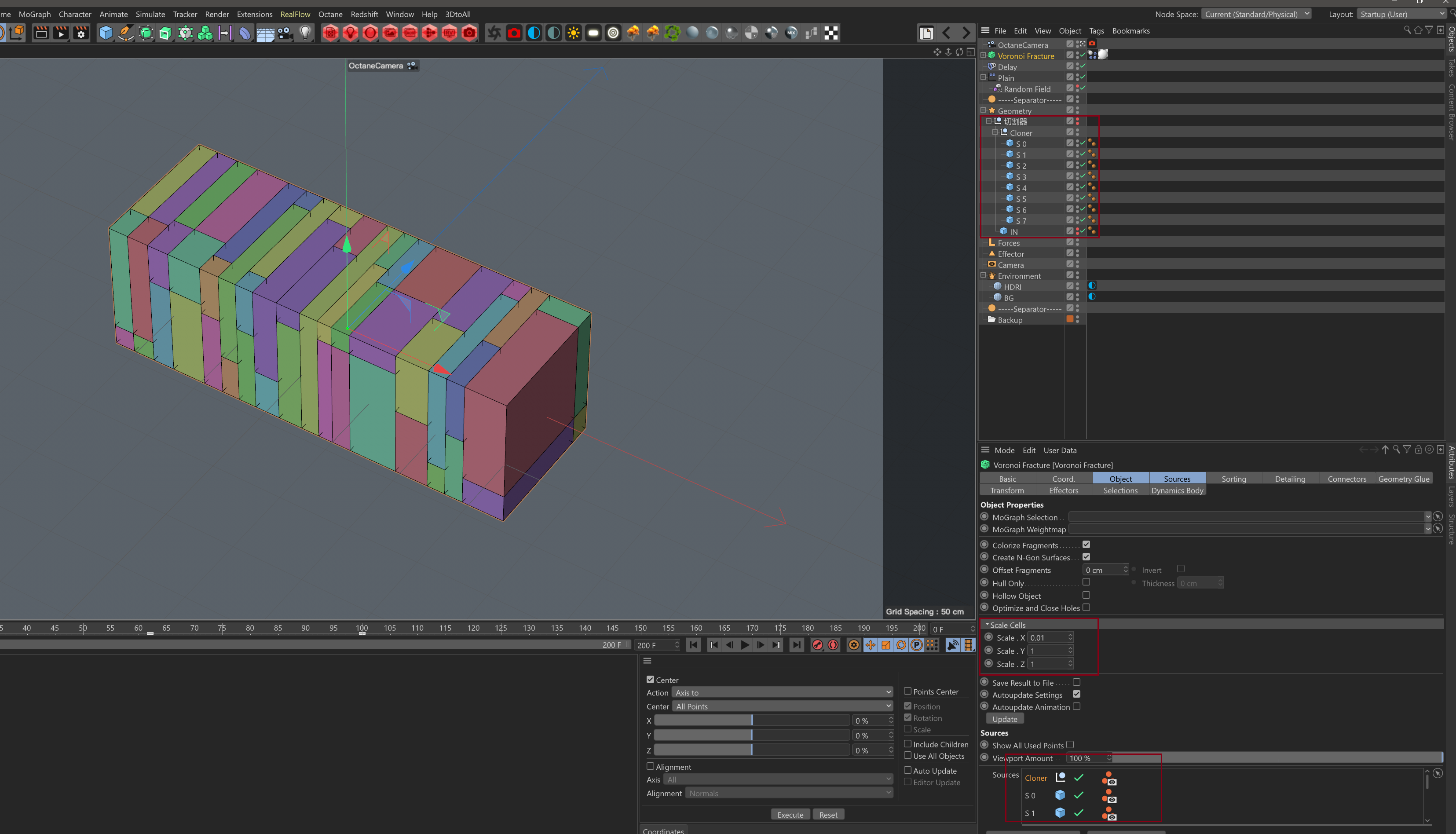Enable Show All Used Points checkbox
Screen dimensions: 1456x834
coord(1069,745)
